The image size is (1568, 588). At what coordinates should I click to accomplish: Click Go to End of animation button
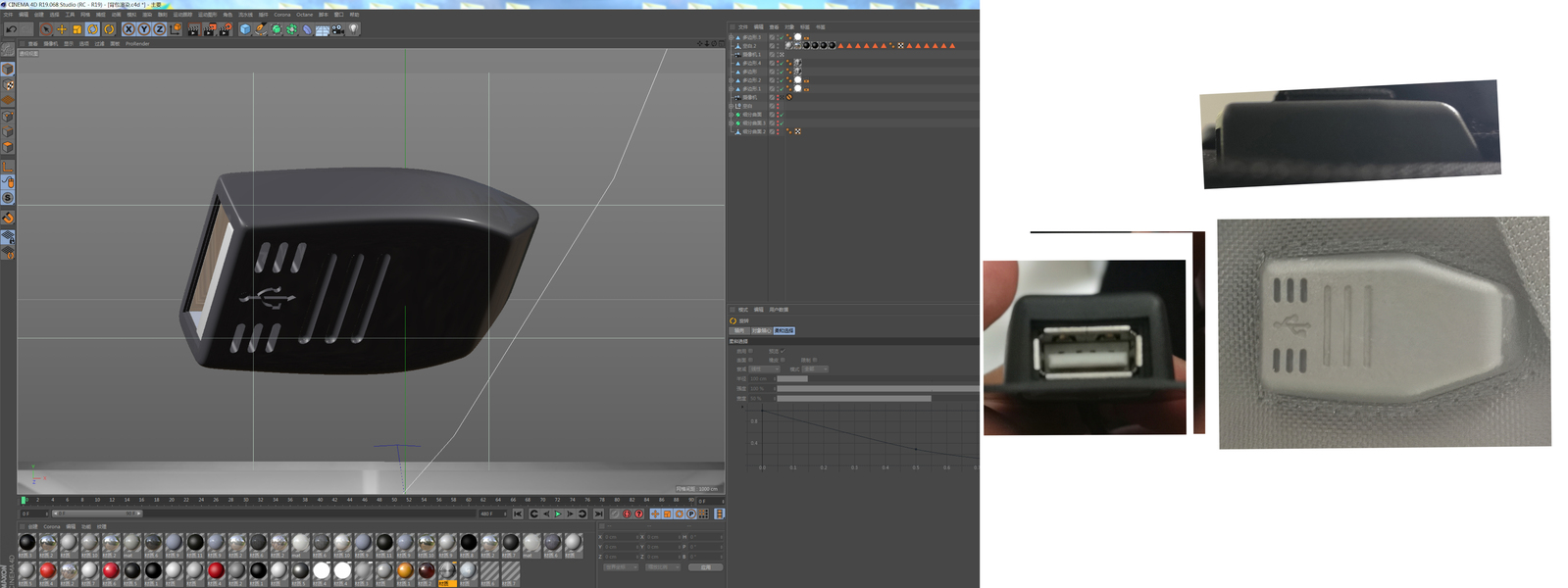pyautogui.click(x=598, y=514)
